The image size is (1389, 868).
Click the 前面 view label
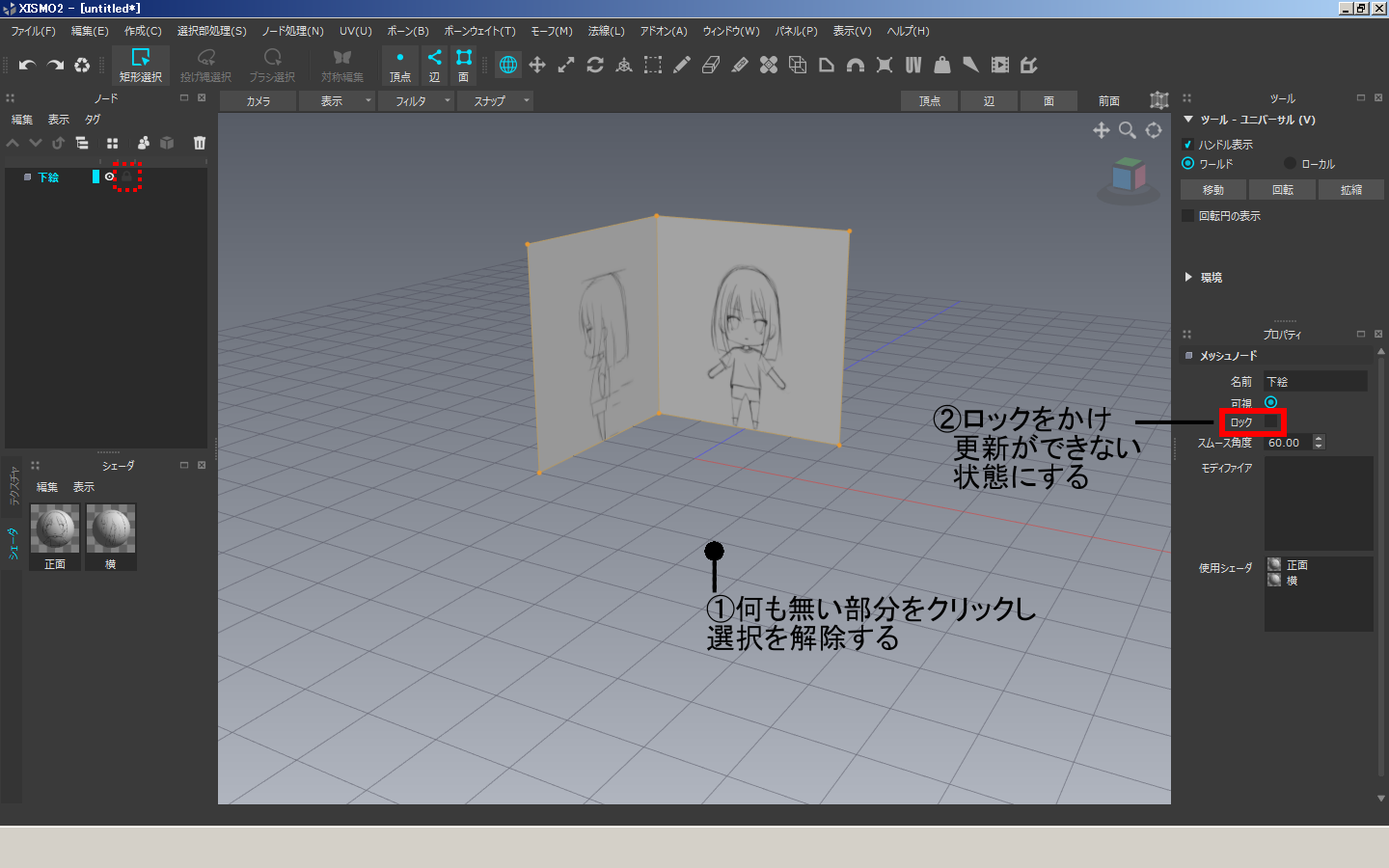[x=1109, y=100]
